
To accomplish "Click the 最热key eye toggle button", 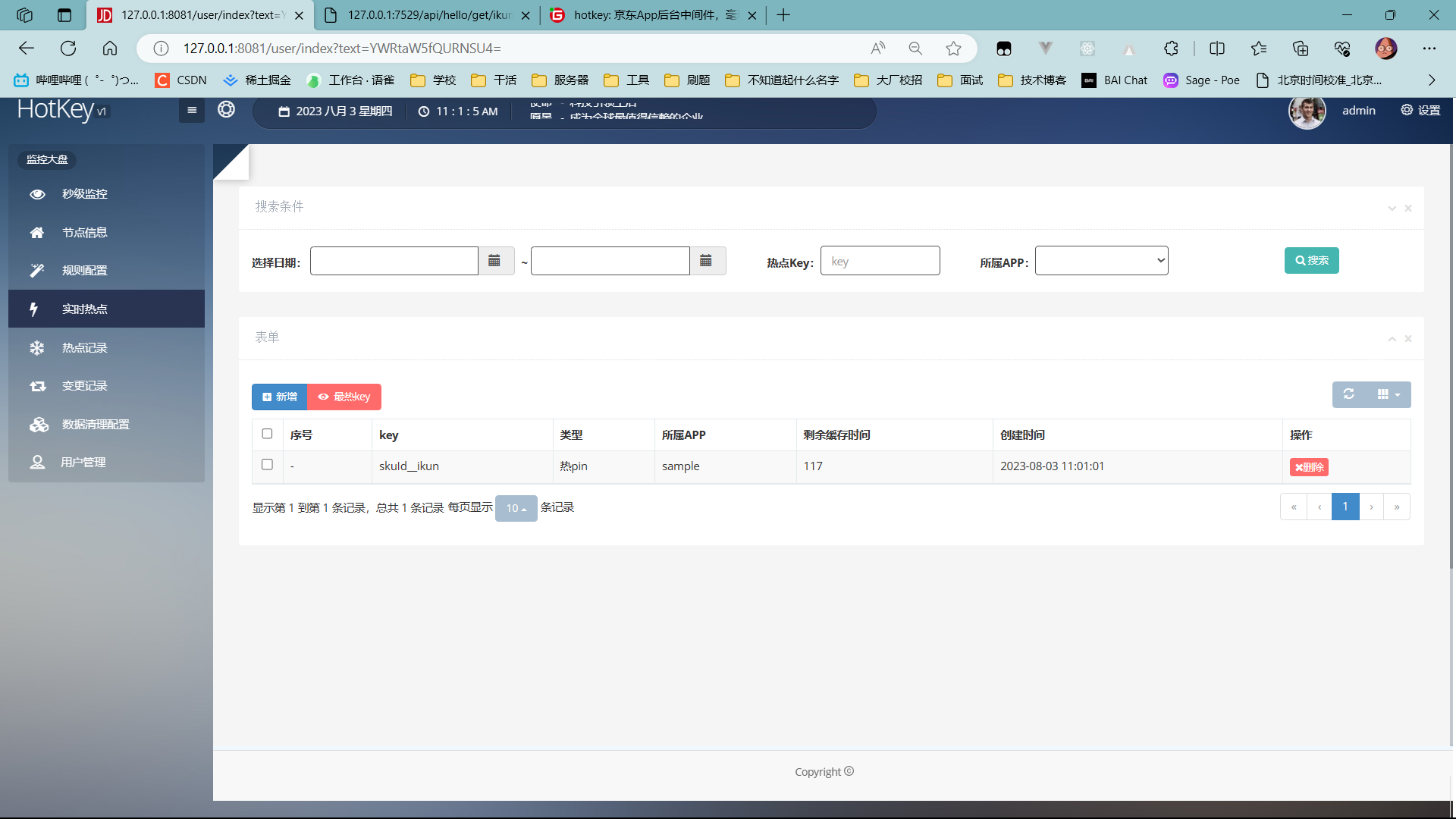I will 344,397.
